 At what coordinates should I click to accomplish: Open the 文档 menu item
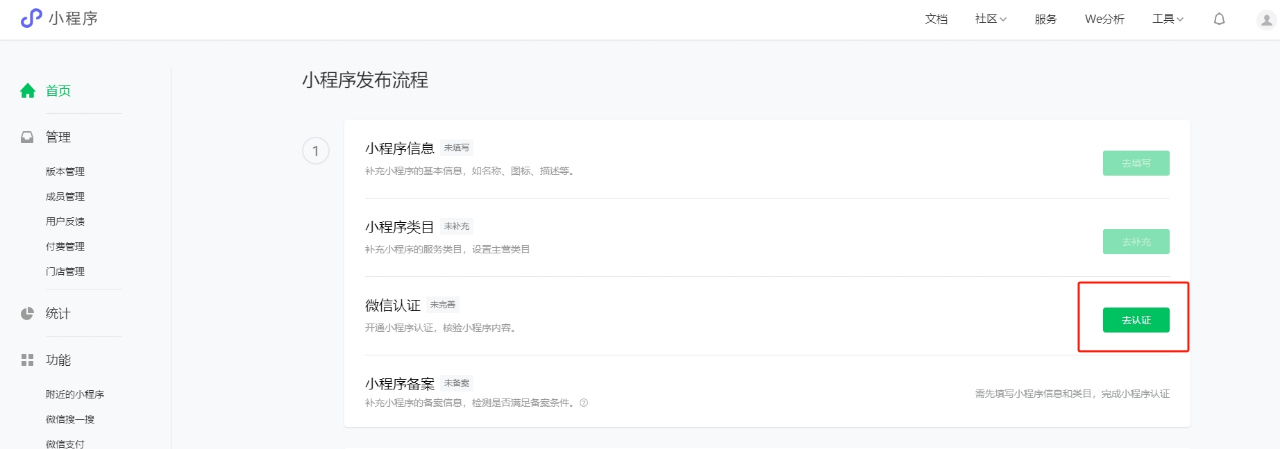pos(936,19)
